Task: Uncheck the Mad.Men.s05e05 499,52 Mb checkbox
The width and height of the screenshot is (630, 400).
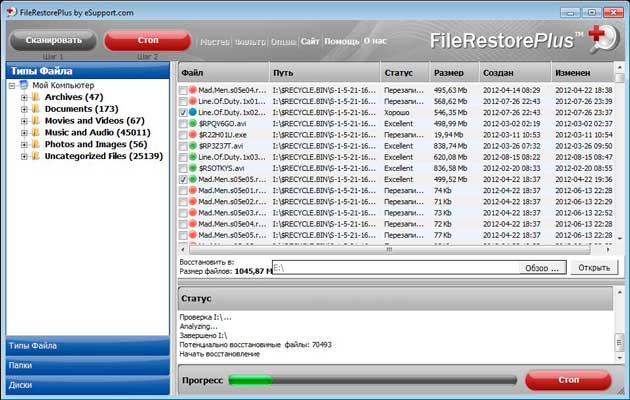Action: pyautogui.click(x=183, y=180)
